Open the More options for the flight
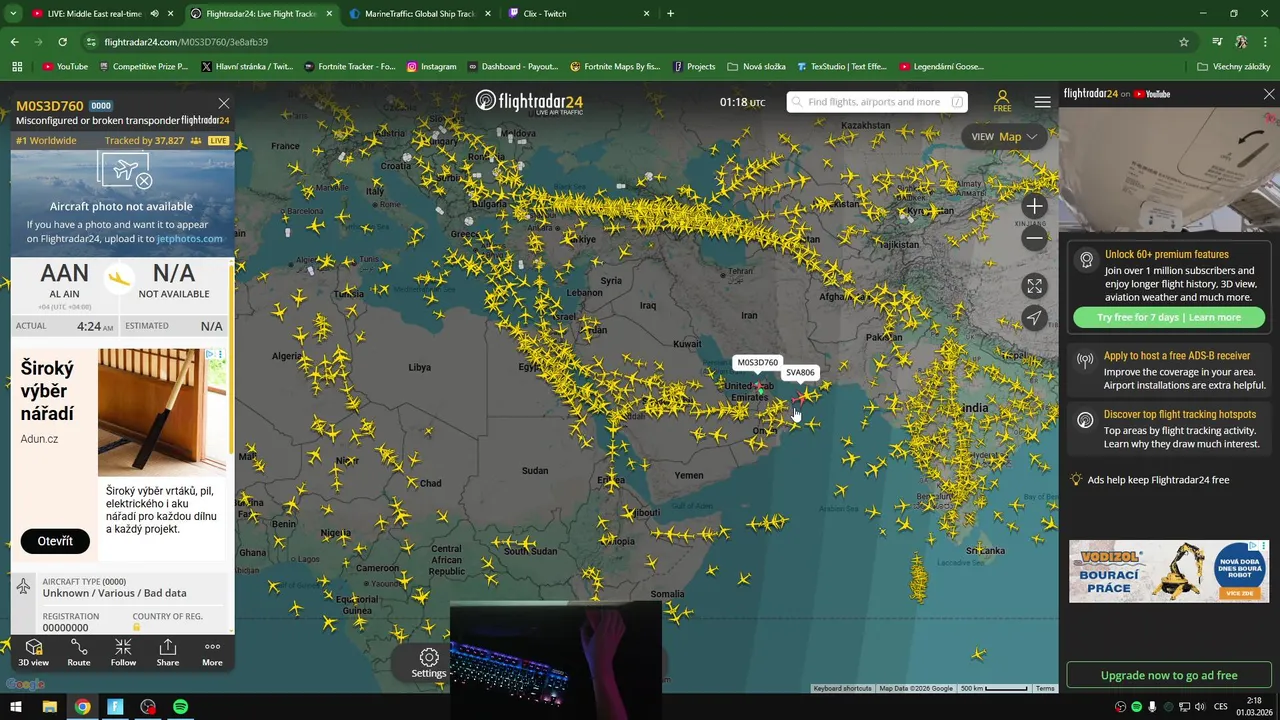This screenshot has width=1280, height=720. pos(212,652)
